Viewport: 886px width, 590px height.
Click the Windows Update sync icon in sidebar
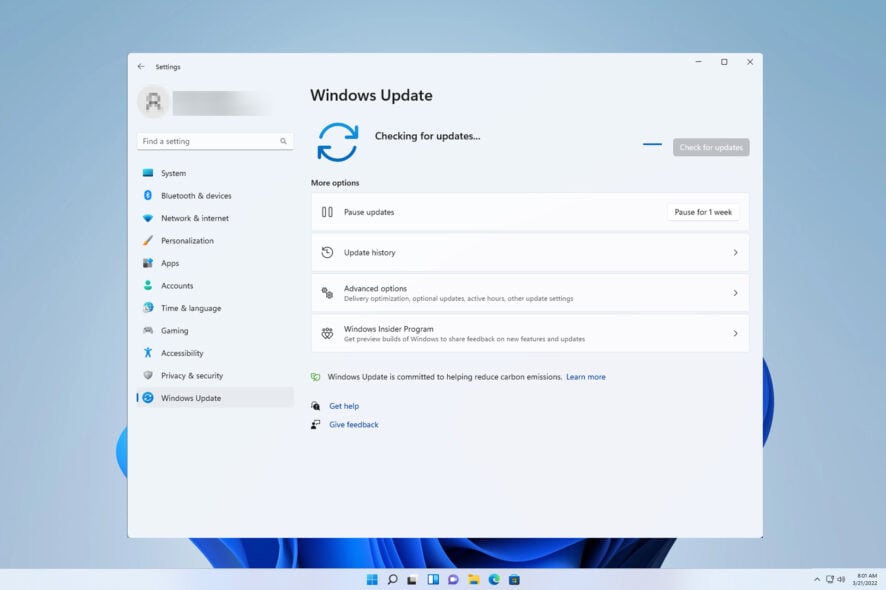148,398
